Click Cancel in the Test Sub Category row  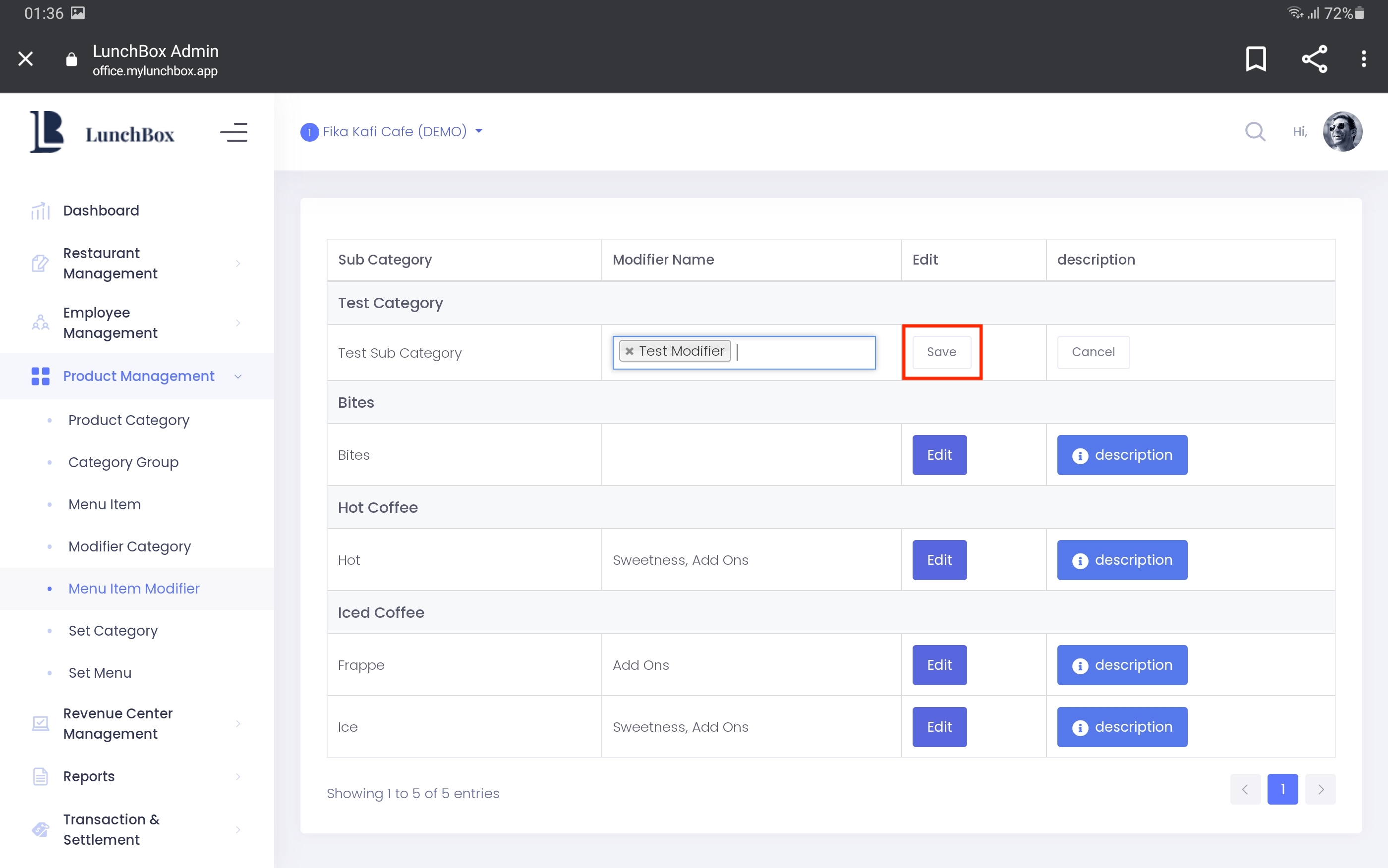[x=1093, y=352]
